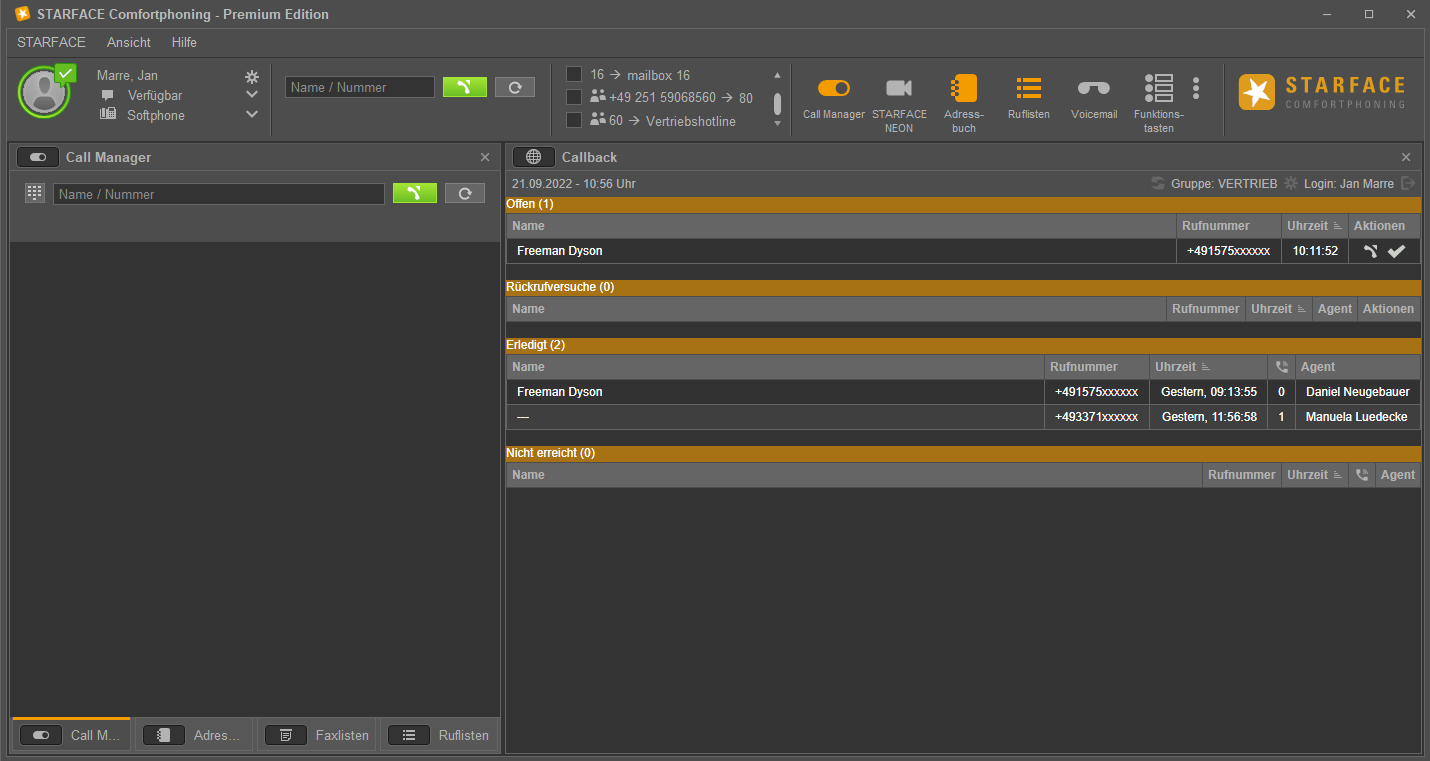Open Funktionstasten panel
Screen dimensions: 1430x761
(x=1158, y=90)
